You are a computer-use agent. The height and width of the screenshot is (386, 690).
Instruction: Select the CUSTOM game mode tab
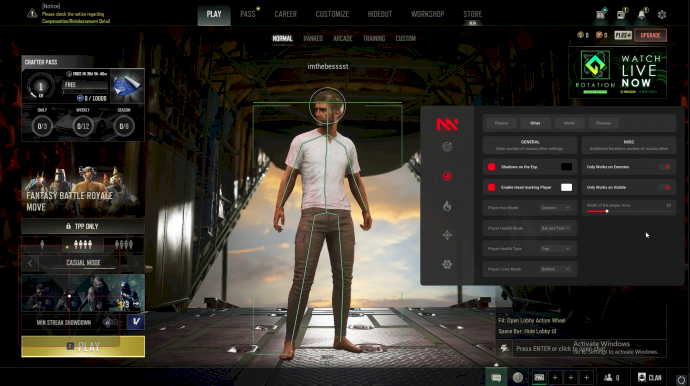tap(405, 38)
